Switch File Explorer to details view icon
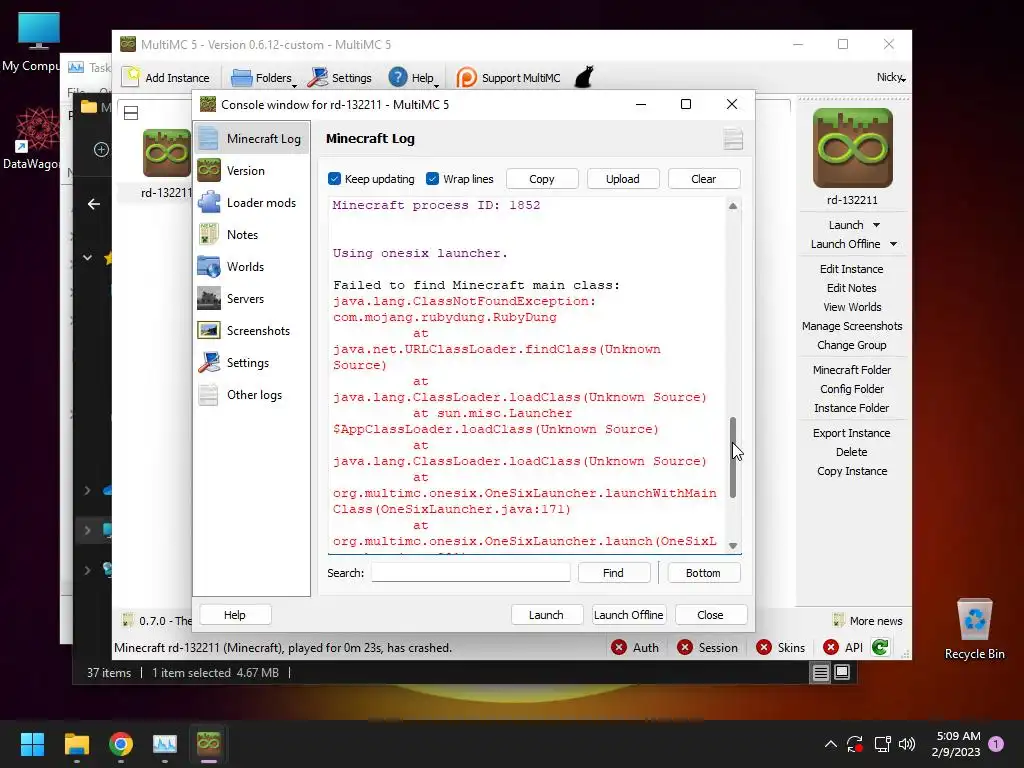The image size is (1024, 768). point(821,672)
